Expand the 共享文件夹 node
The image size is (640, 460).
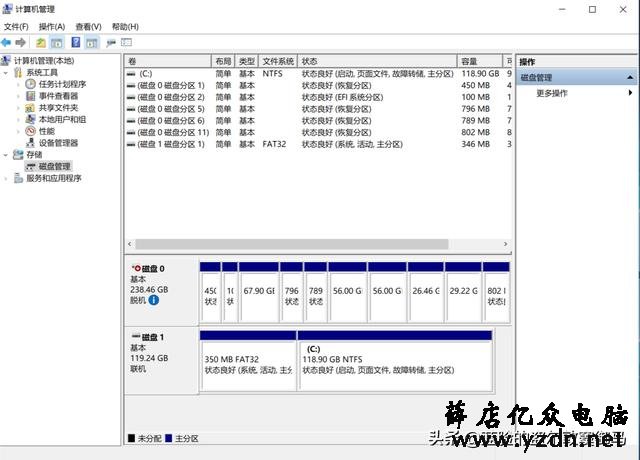[19, 108]
